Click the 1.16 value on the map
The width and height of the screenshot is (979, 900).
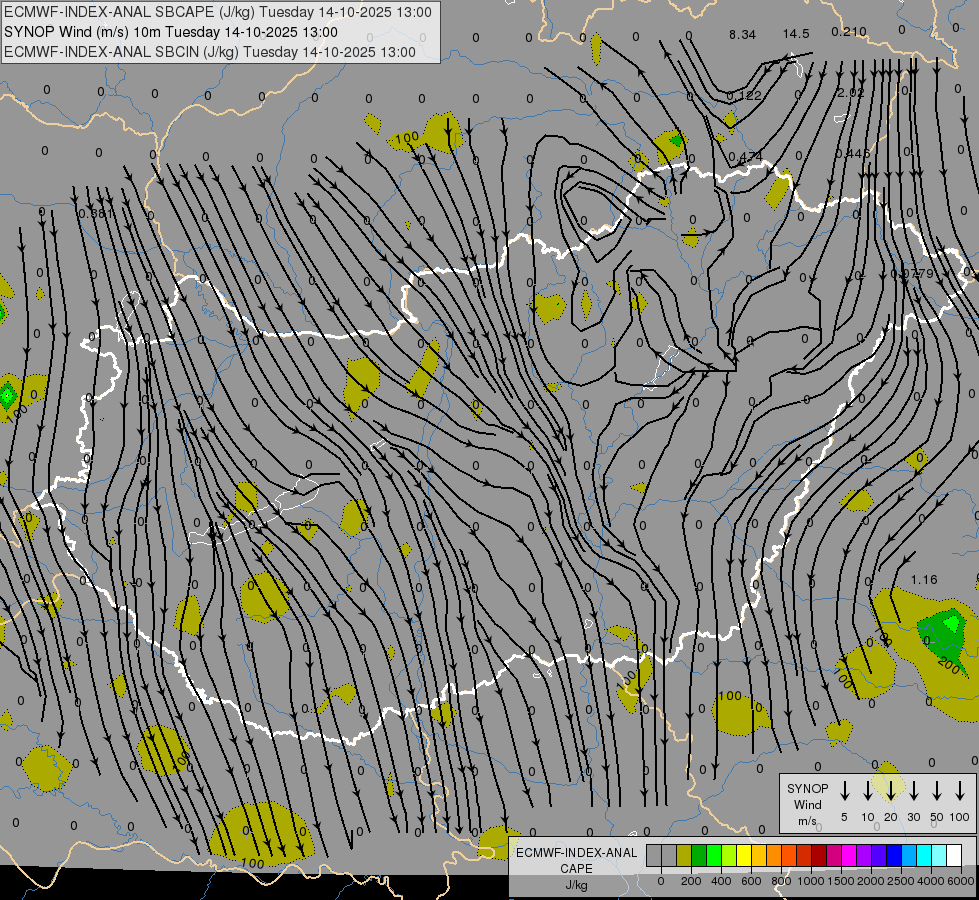(x=924, y=580)
